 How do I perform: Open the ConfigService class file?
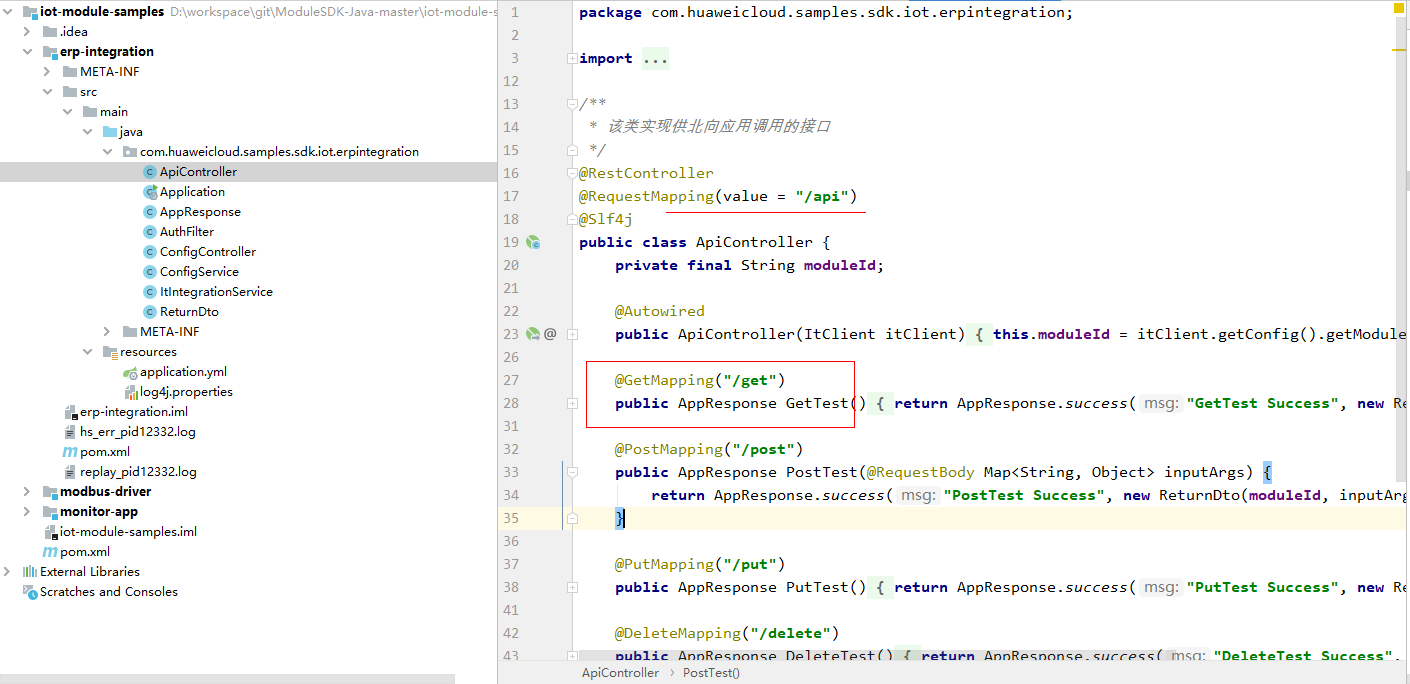pos(199,272)
